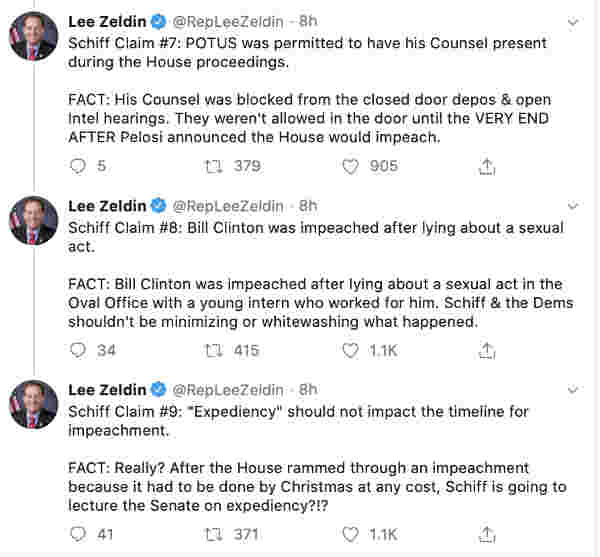Viewport: 600px width, 557px height.
Task: Share the Schiff Claim #8 tweet
Action: pos(487,350)
